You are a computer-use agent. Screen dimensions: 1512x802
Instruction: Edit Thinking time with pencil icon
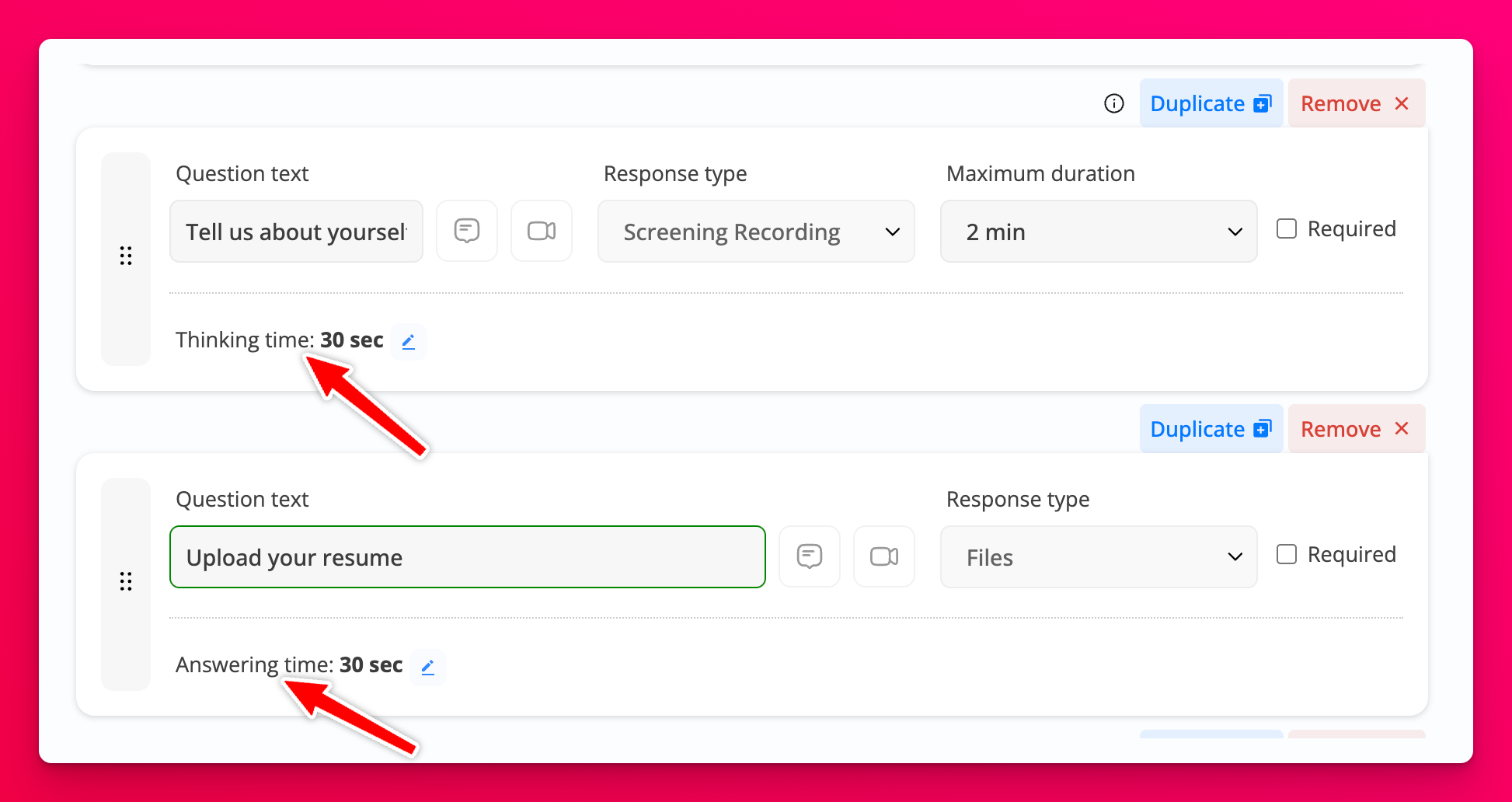[x=409, y=341]
